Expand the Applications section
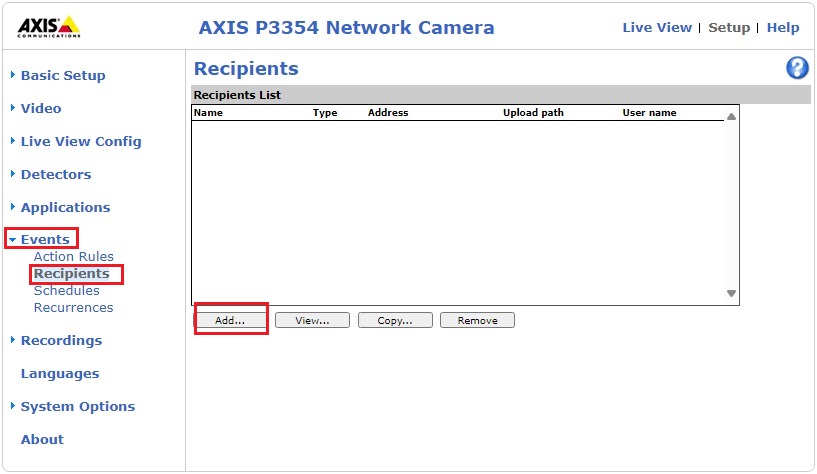The width and height of the screenshot is (817, 474). coord(65,207)
